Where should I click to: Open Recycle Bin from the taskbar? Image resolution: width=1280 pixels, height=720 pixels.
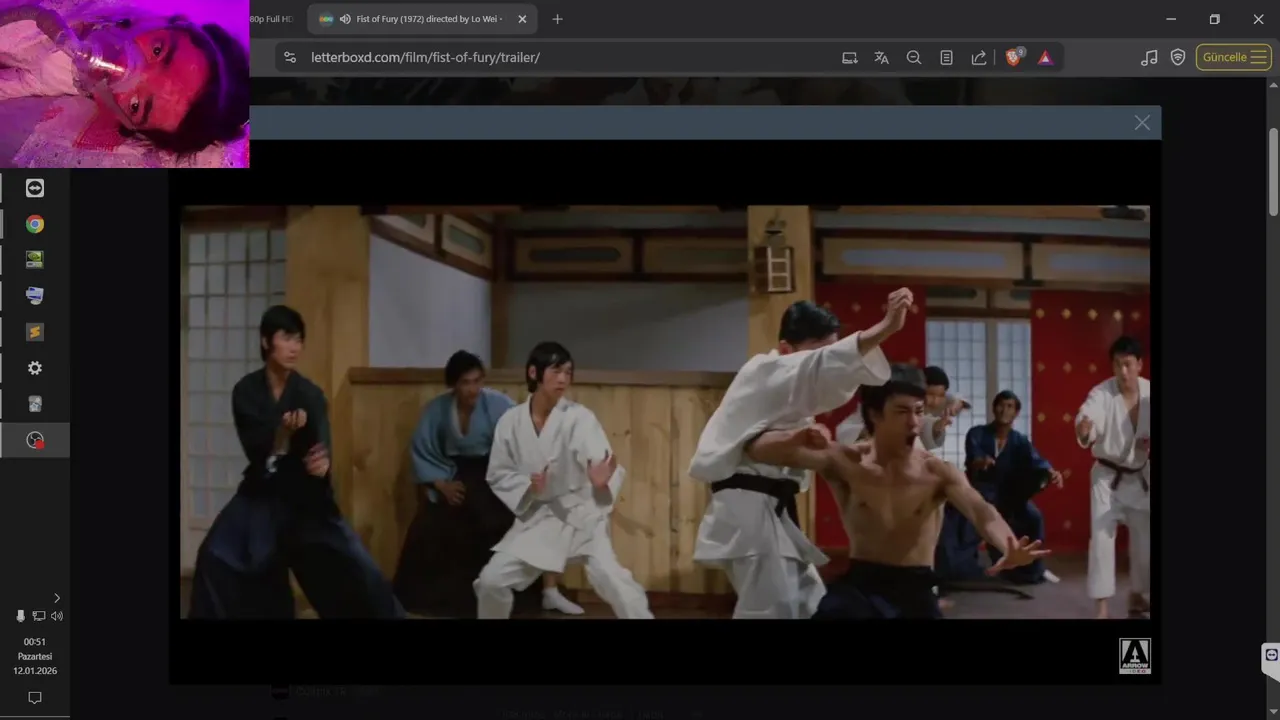pos(35,404)
